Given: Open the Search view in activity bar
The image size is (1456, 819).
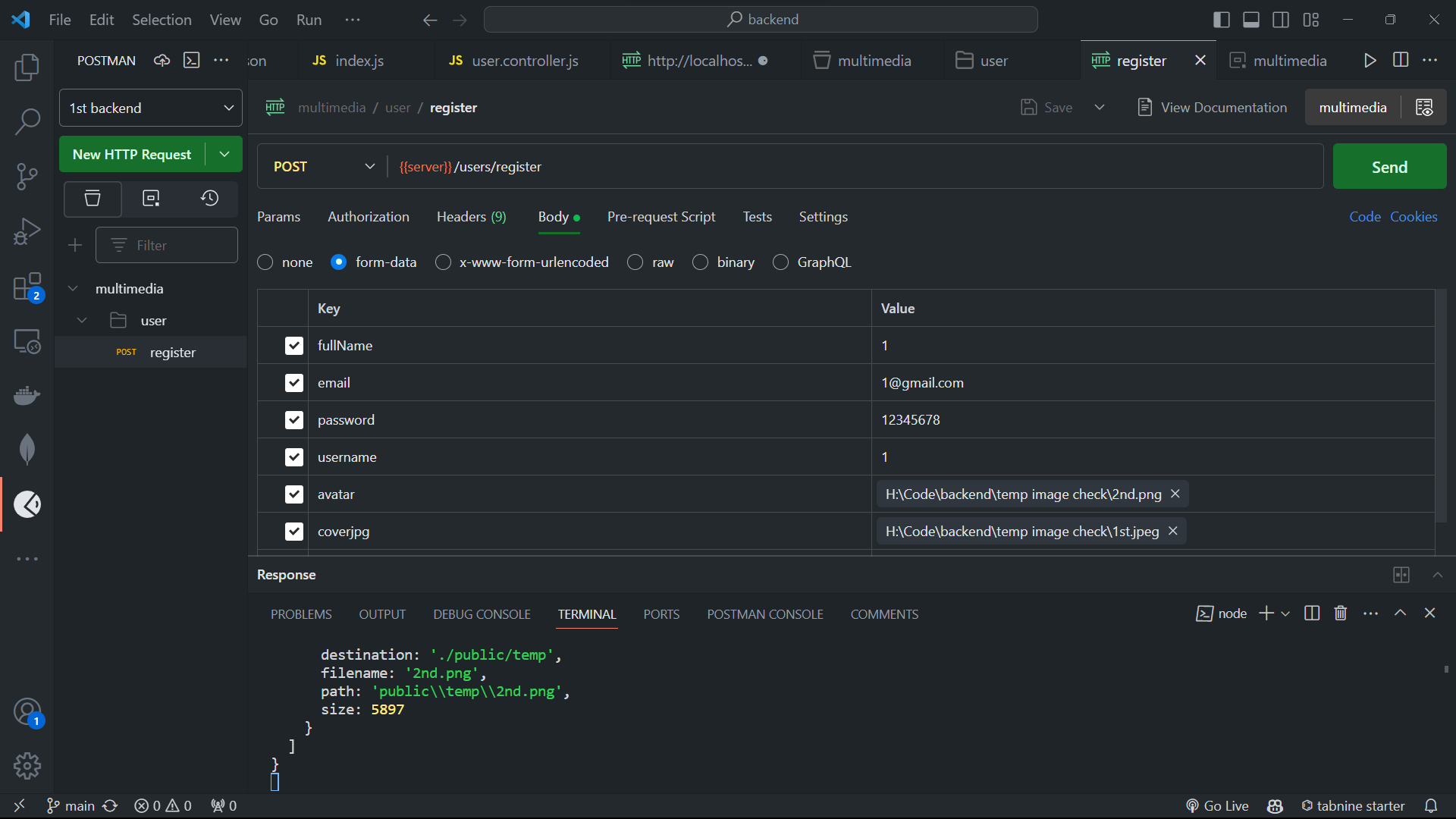Looking at the screenshot, I should [27, 121].
